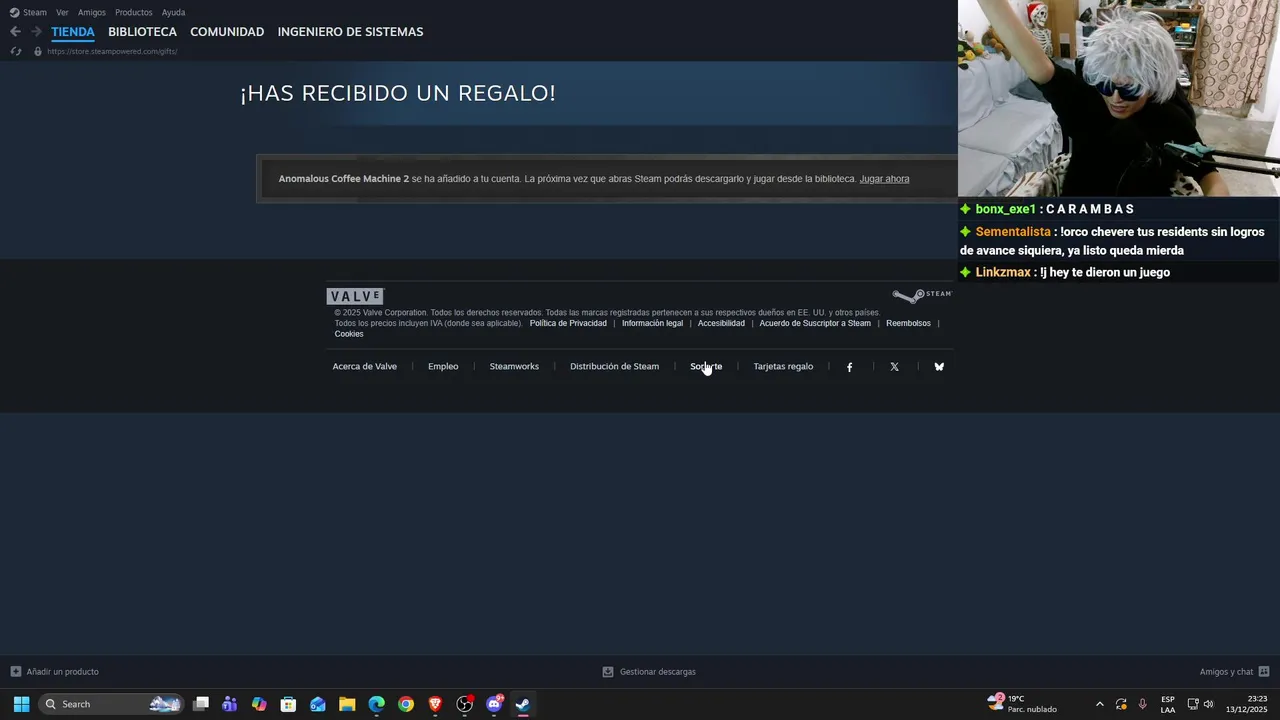Switch to the BIBLIOTECA tab
Image resolution: width=1280 pixels, height=720 pixels.
142,32
